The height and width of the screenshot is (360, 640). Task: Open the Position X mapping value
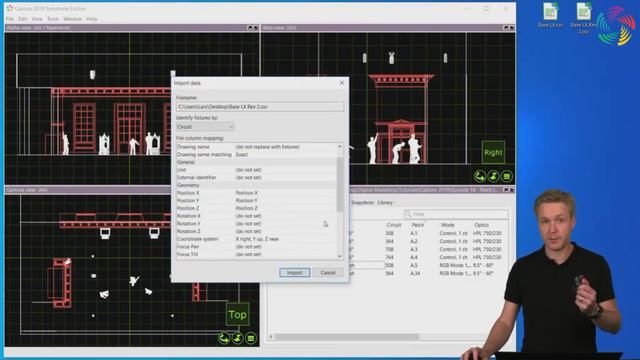[x=247, y=193]
